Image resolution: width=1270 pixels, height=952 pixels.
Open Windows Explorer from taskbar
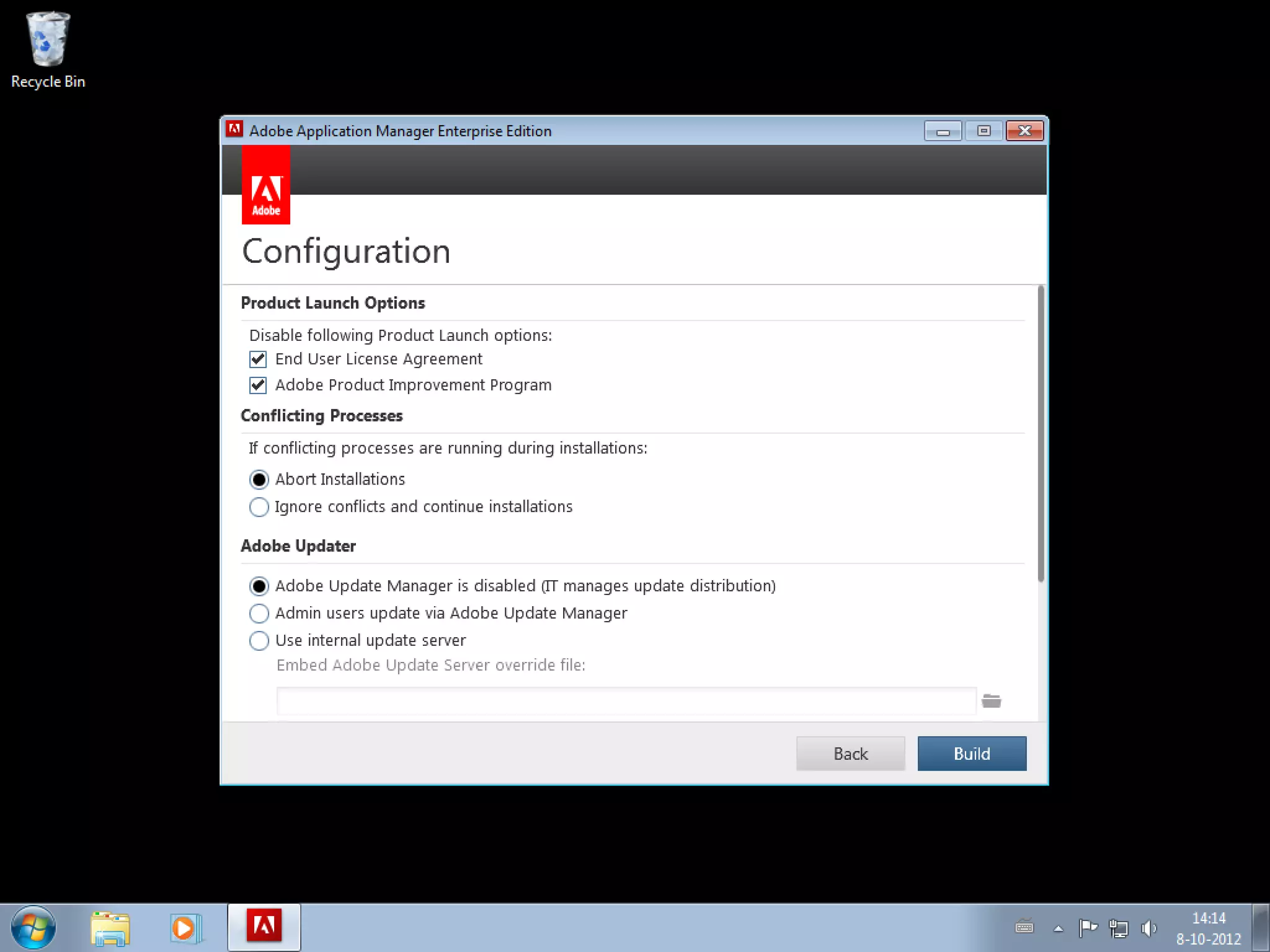110,928
